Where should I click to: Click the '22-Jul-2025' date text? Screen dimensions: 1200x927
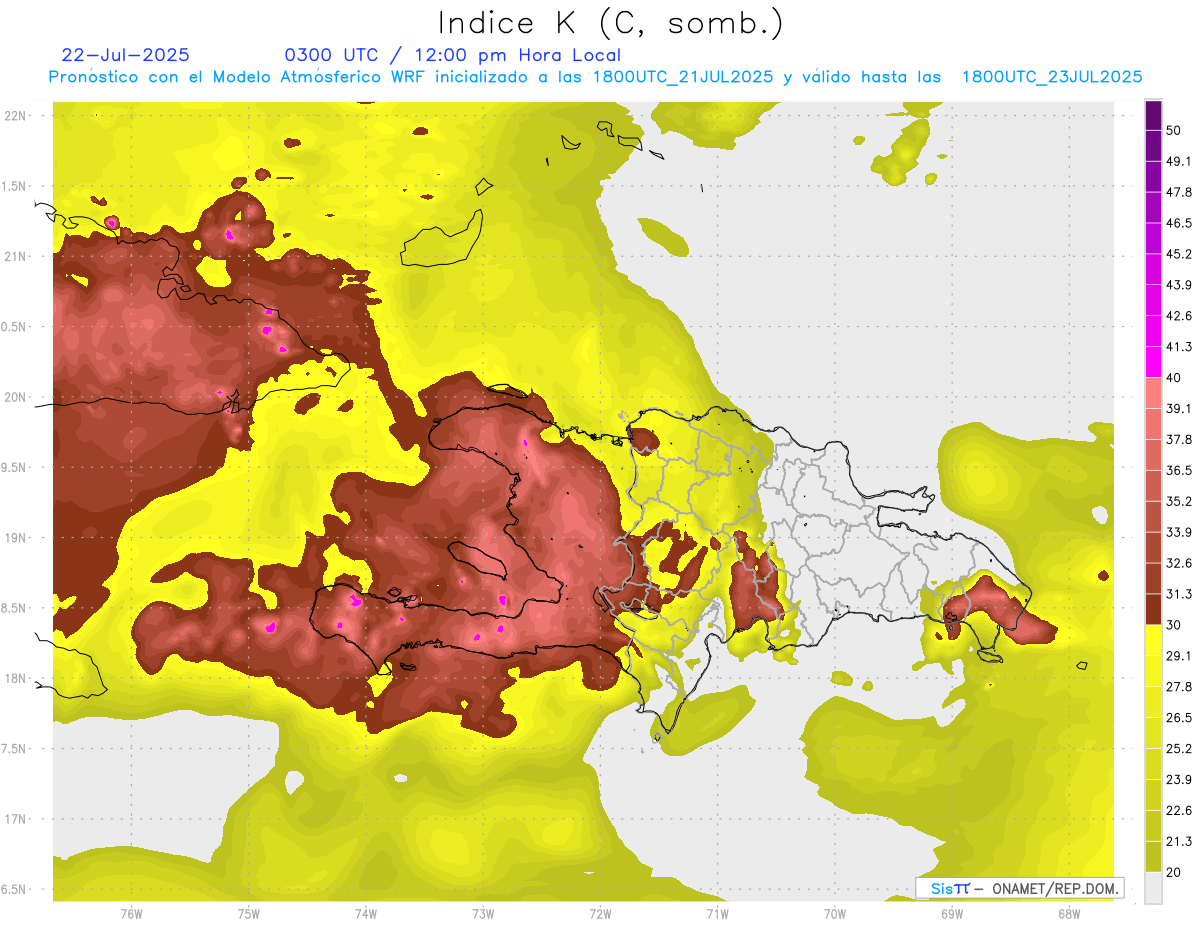pyautogui.click(x=125, y=55)
